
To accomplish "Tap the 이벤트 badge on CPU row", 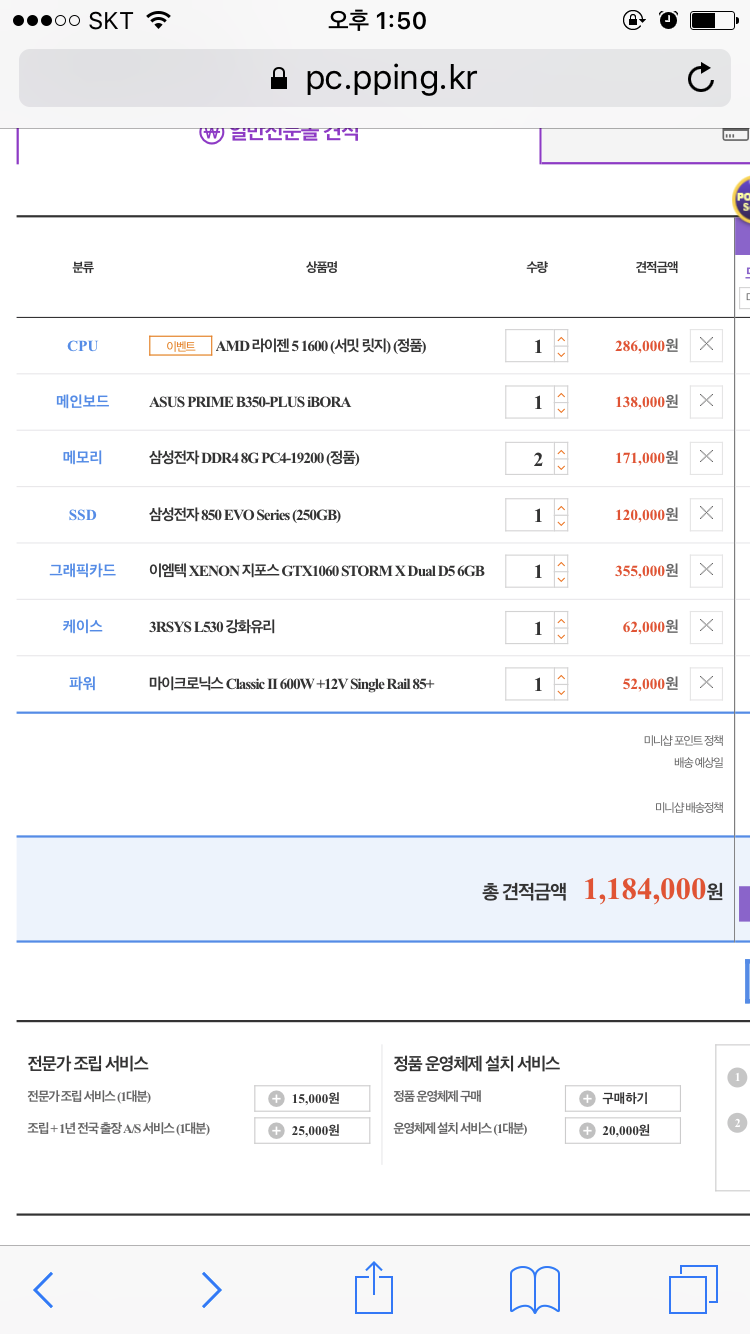I will (x=180, y=346).
